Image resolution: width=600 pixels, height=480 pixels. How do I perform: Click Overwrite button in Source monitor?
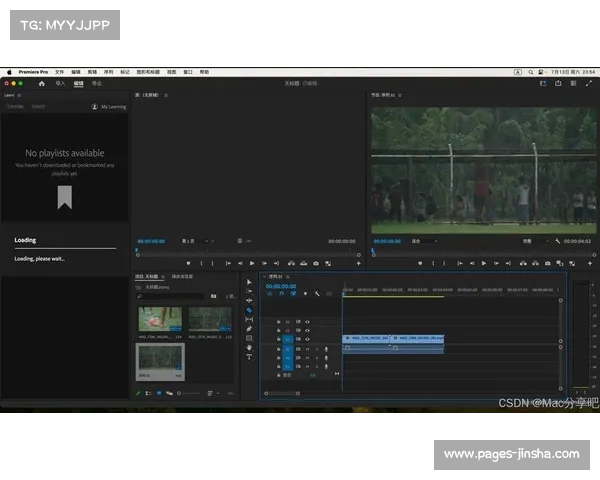[303, 263]
